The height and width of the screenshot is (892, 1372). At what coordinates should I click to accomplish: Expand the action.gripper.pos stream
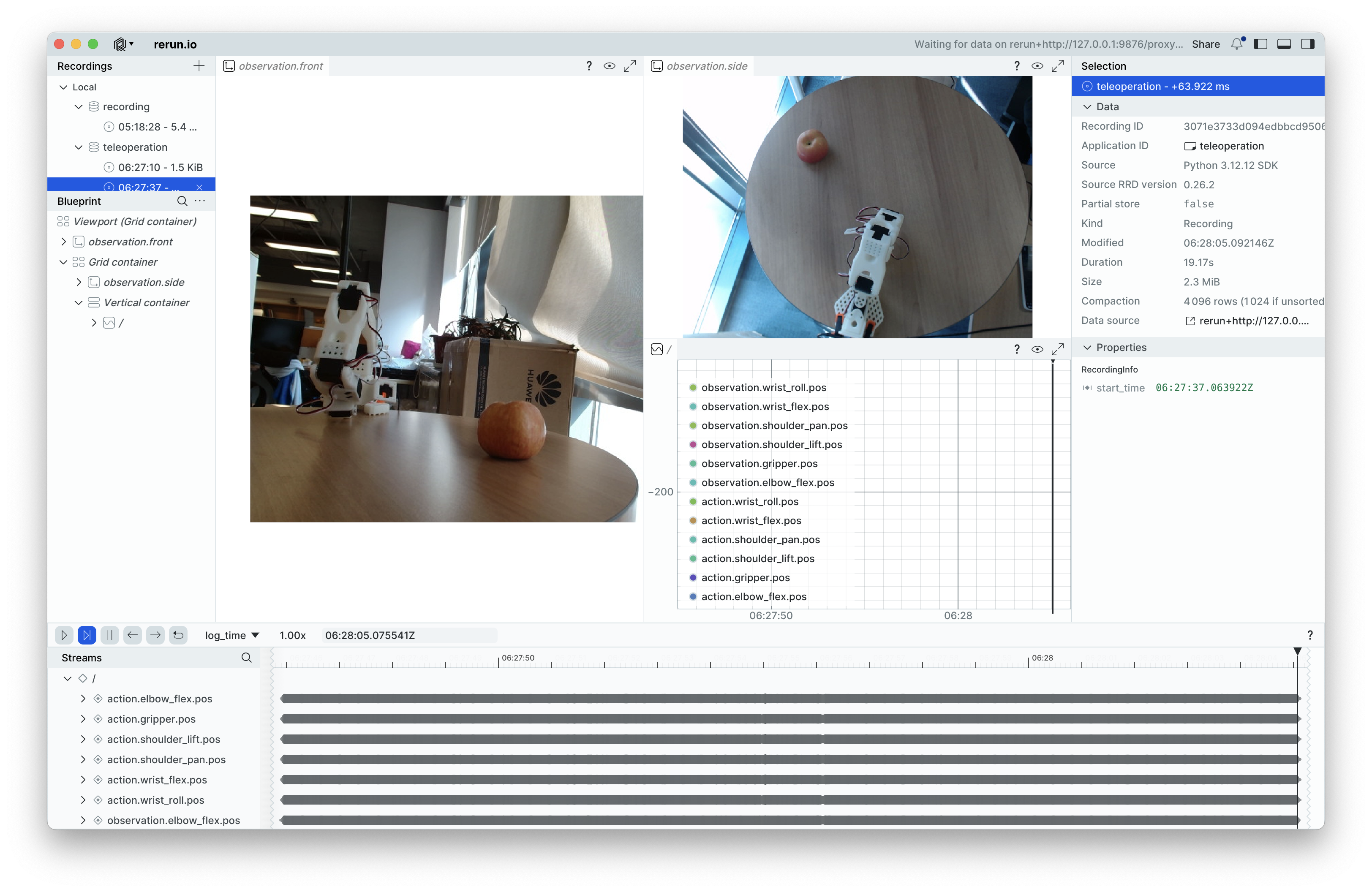[83, 718]
